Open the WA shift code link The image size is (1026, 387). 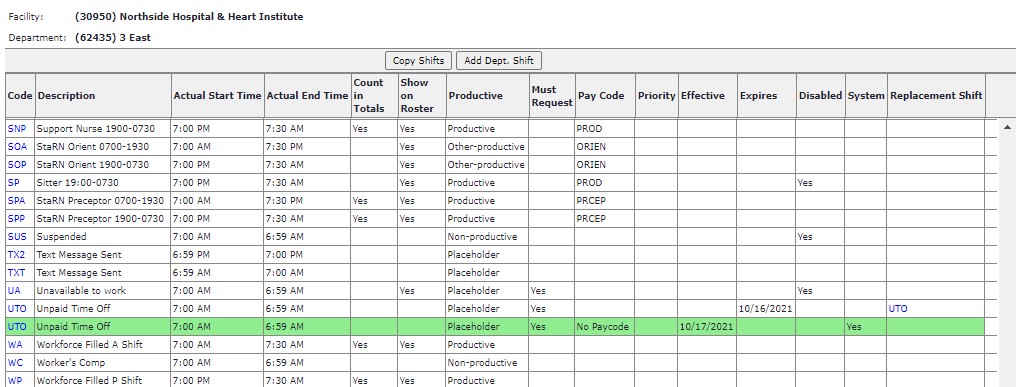(x=15, y=344)
